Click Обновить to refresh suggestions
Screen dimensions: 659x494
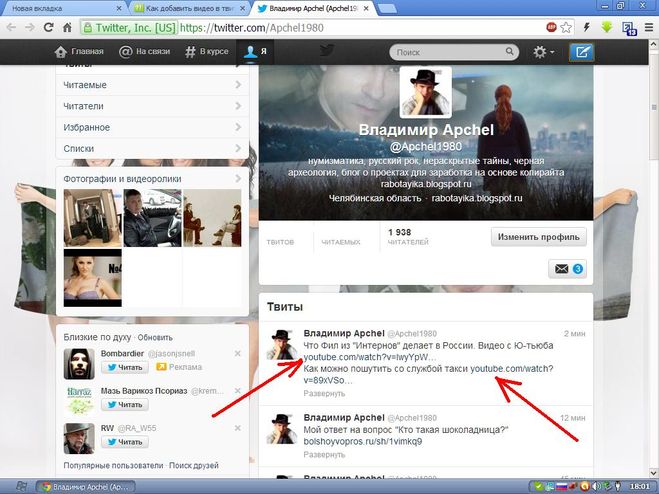tap(155, 337)
